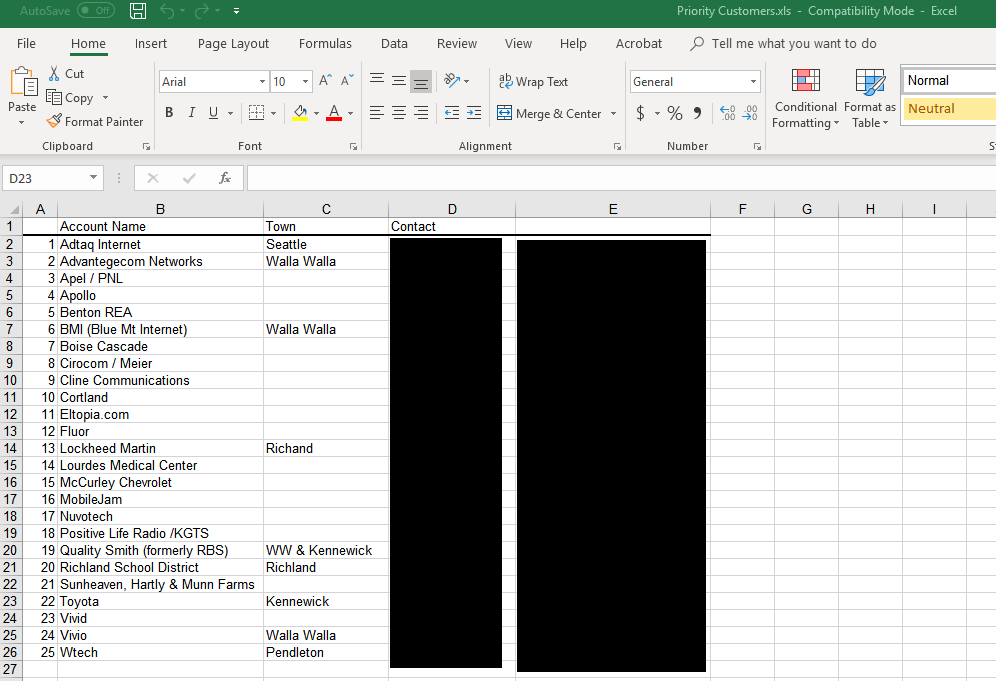The image size is (996, 681).
Task: Open Font dialog launcher icon
Action: [x=353, y=147]
